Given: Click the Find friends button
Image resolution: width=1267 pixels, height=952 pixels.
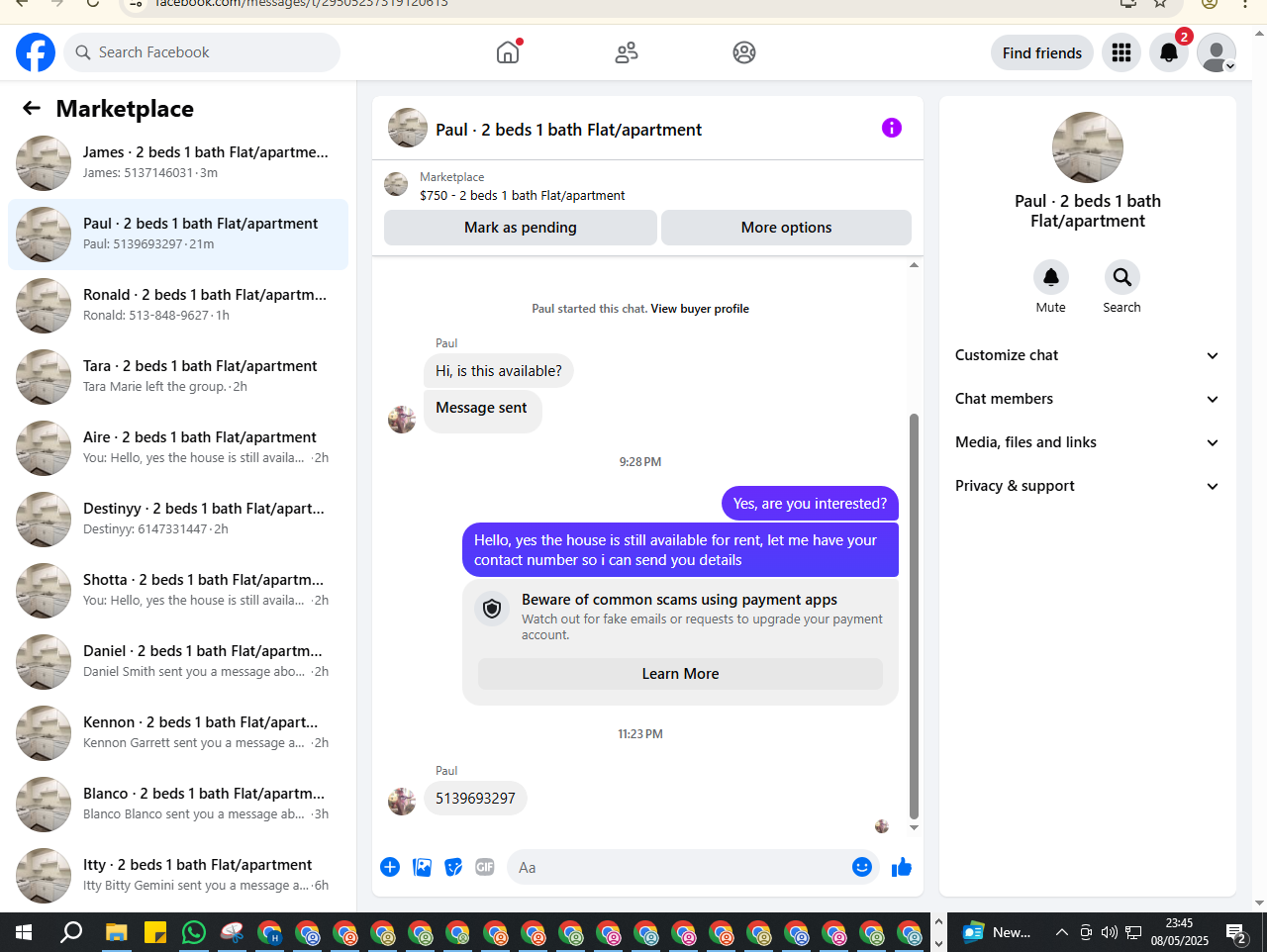Looking at the screenshot, I should (1042, 52).
